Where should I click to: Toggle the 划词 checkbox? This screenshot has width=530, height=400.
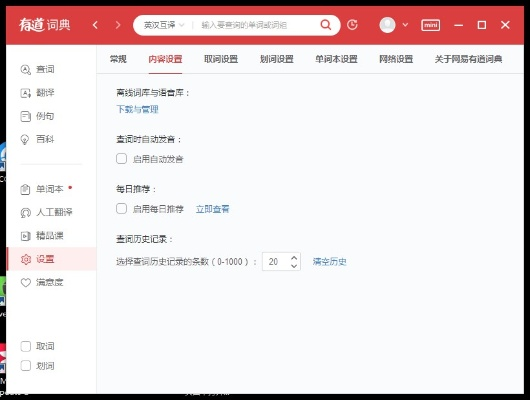point(26,366)
